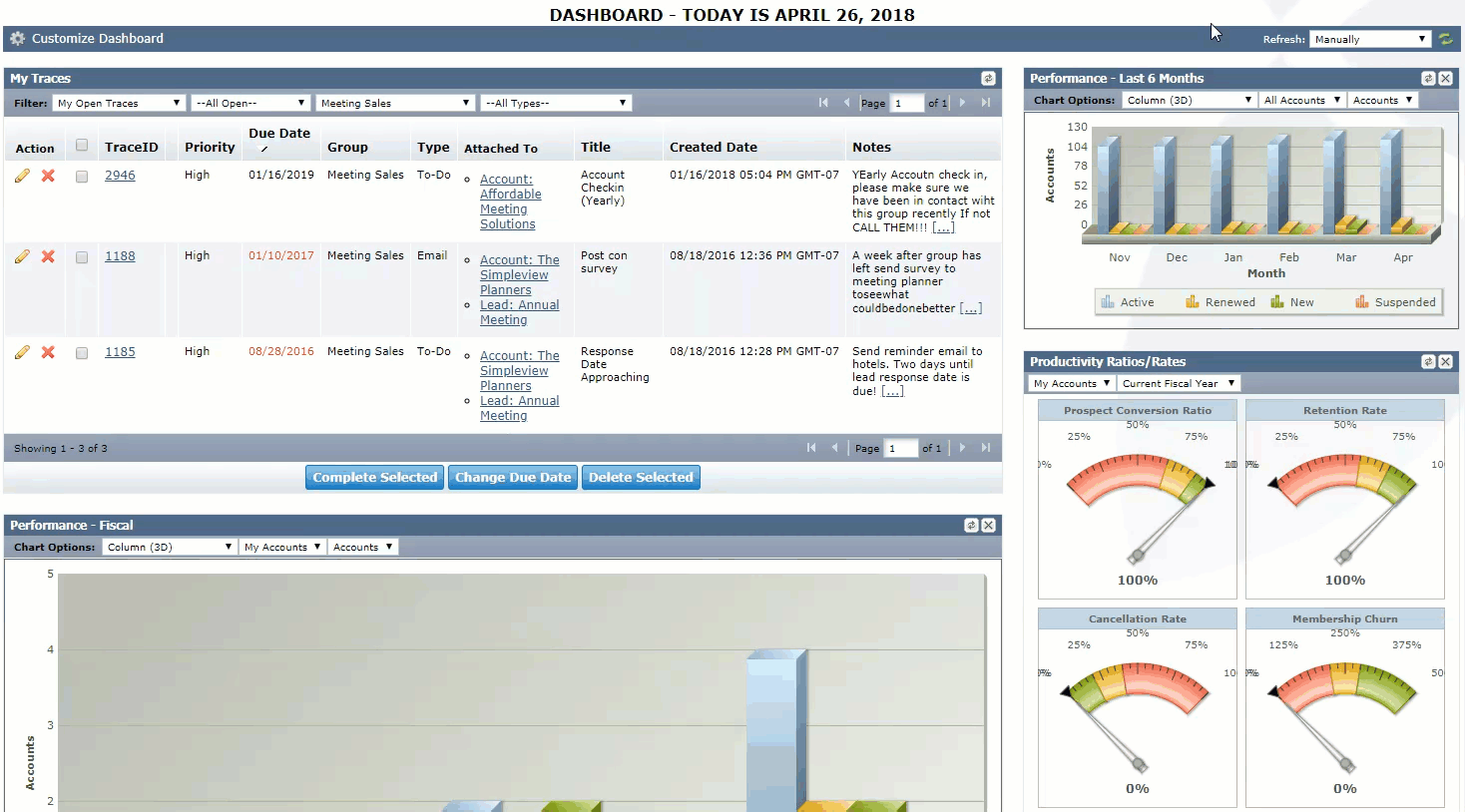This screenshot has height=812, width=1465.
Task: Toggle New series in chart legend
Action: (x=1292, y=302)
